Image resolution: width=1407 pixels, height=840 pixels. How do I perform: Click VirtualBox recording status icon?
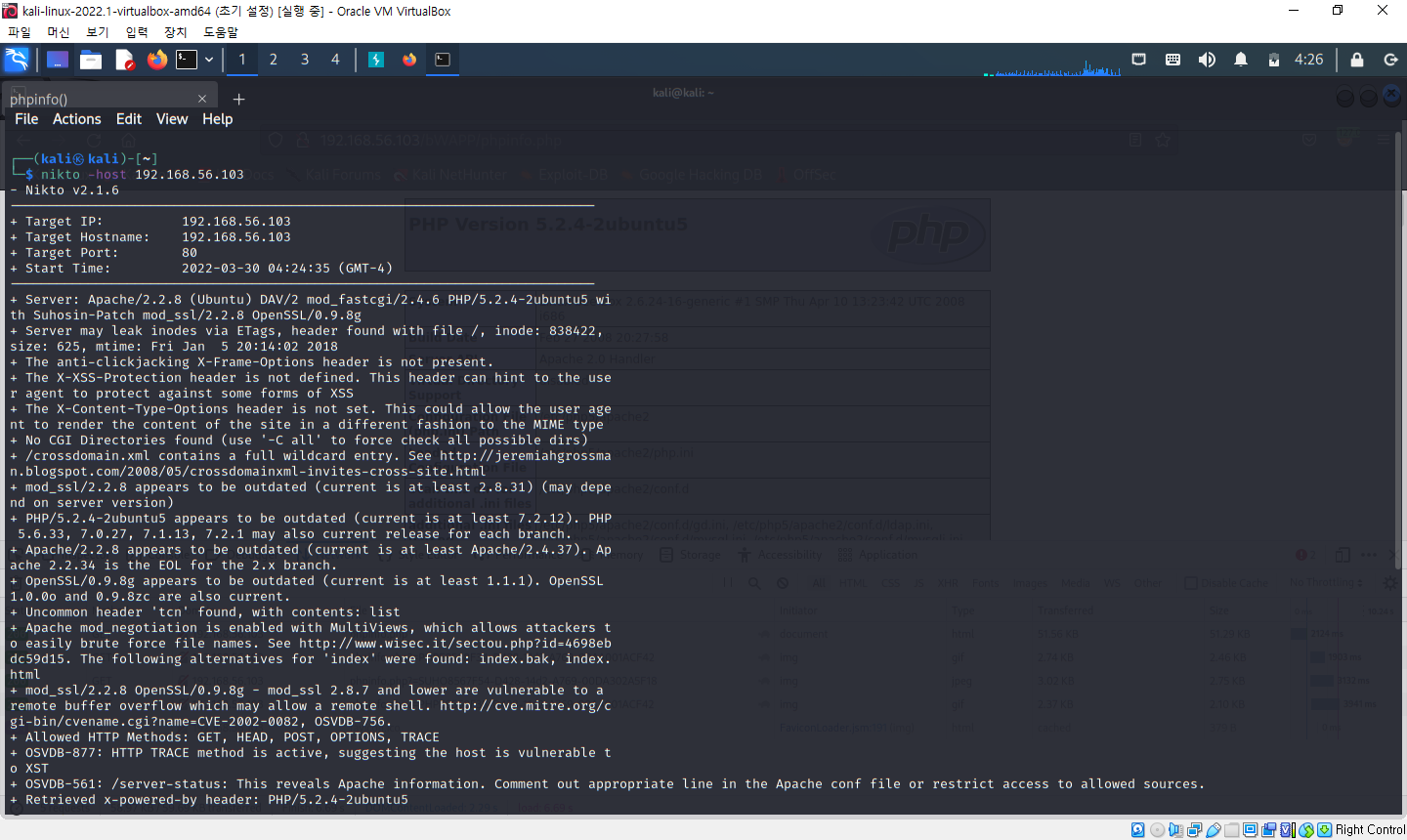pos(1268,830)
